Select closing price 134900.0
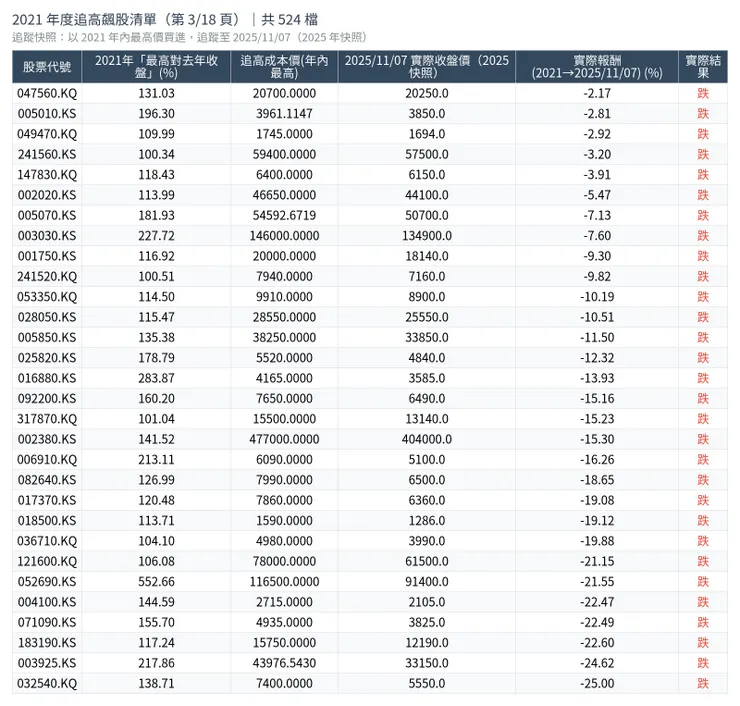 click(x=427, y=235)
